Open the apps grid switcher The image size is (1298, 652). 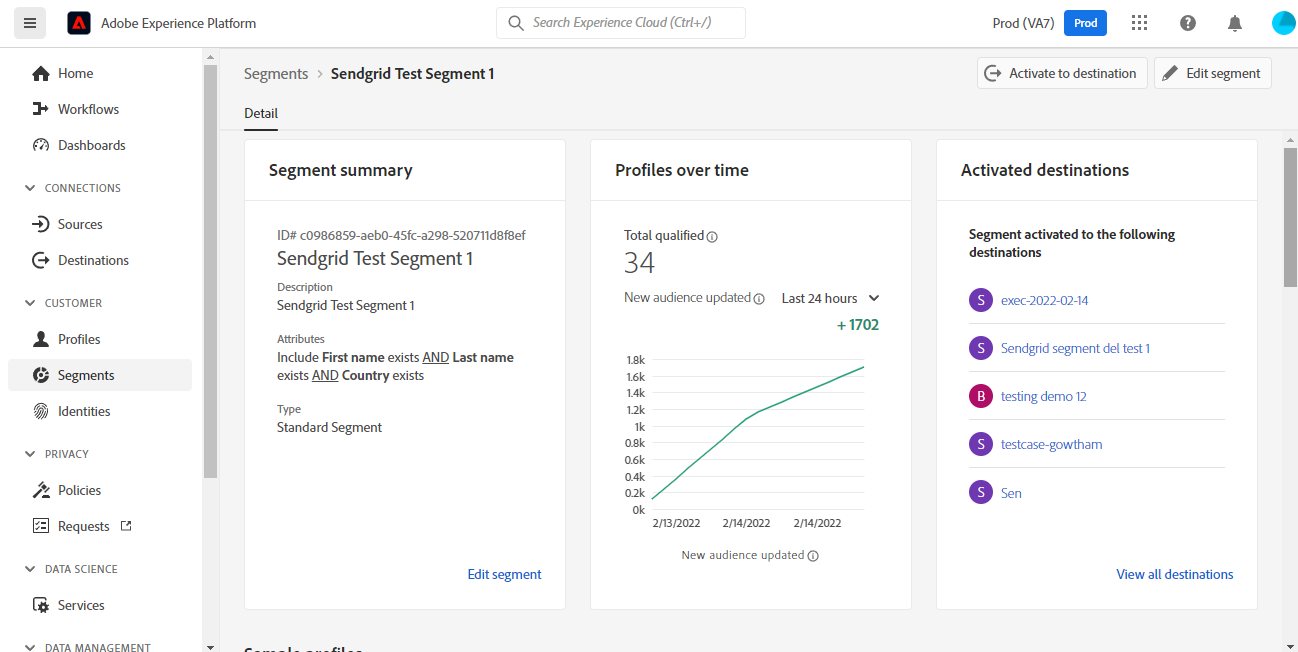(1138, 23)
